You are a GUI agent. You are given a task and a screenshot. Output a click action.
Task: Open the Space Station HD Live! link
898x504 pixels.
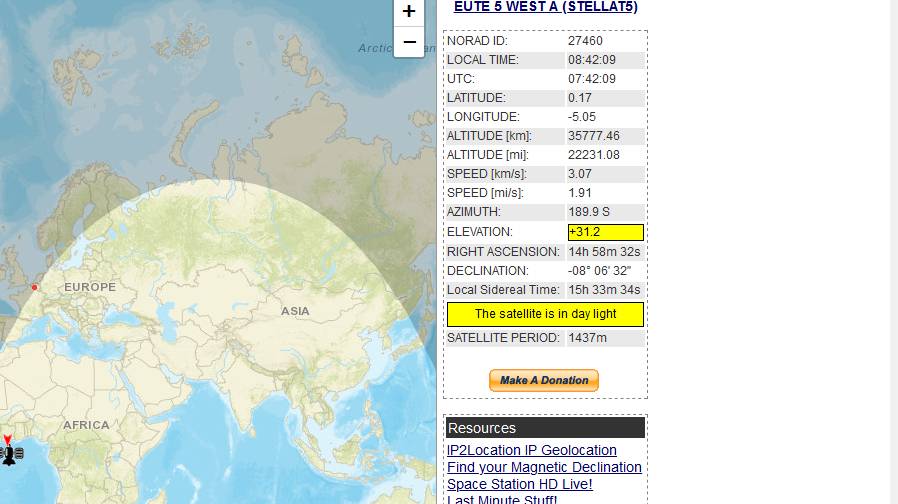tap(519, 484)
